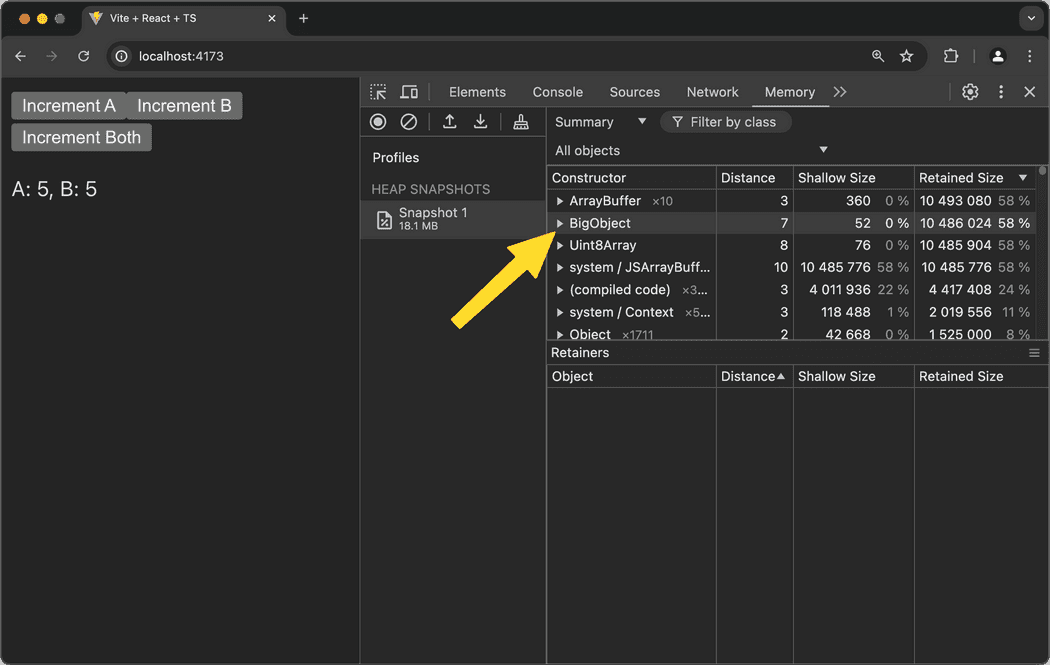Click the Increment A button
Screen dimensions: 1050x665
click(69, 106)
